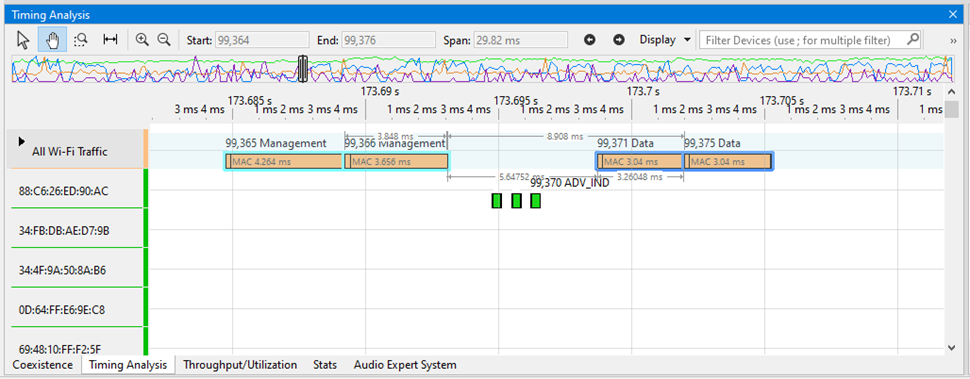
Task: Zoom in on the timeline
Action: pos(142,40)
